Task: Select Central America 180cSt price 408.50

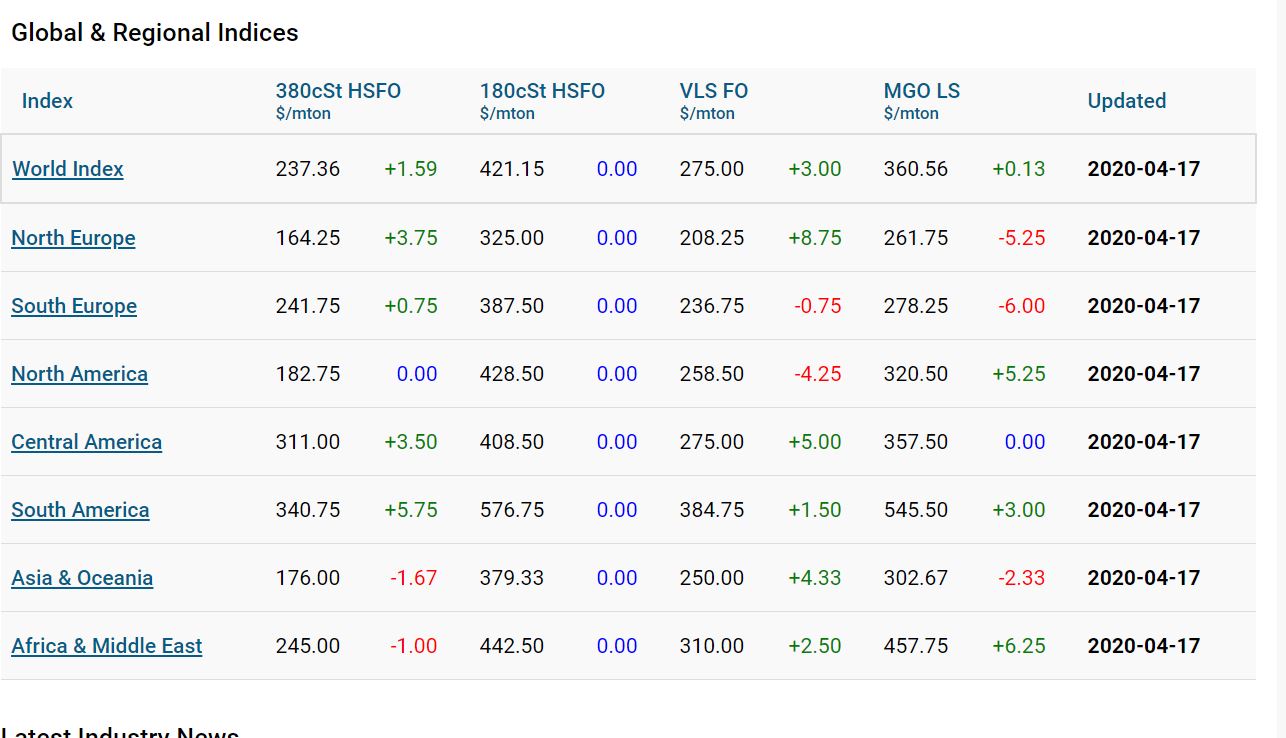Action: [x=512, y=442]
